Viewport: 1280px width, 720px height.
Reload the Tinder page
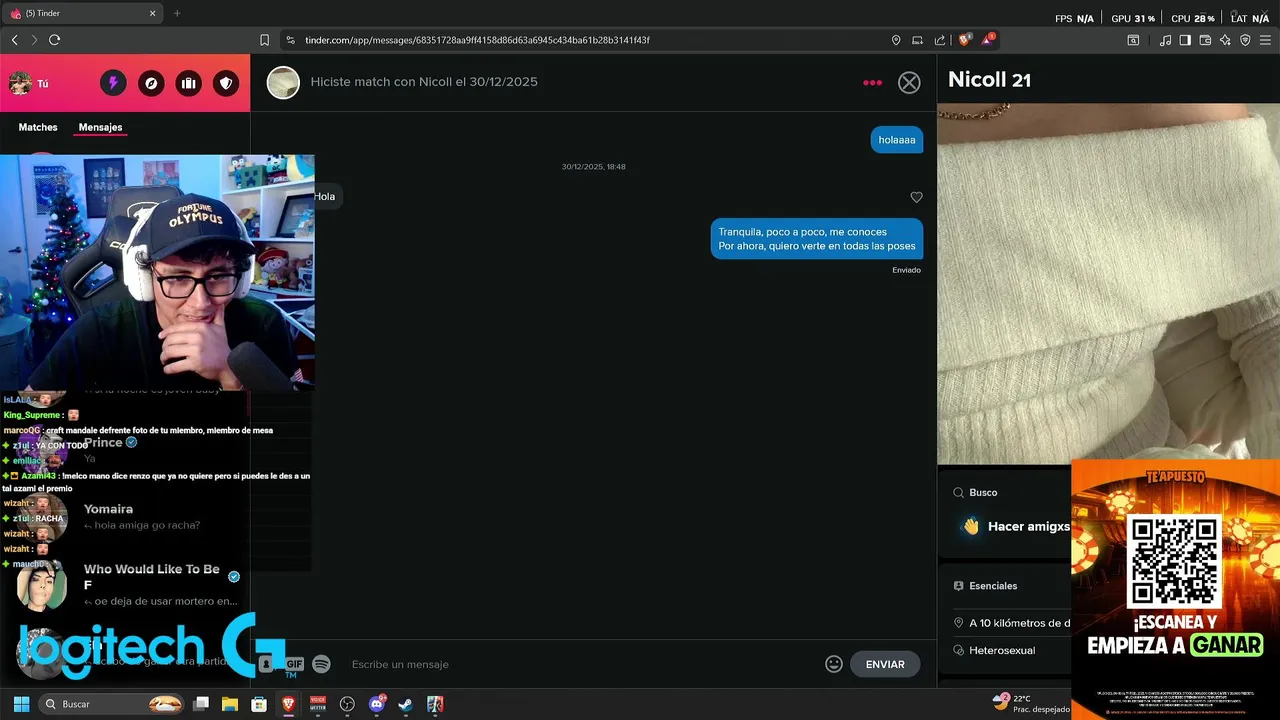tap(54, 40)
